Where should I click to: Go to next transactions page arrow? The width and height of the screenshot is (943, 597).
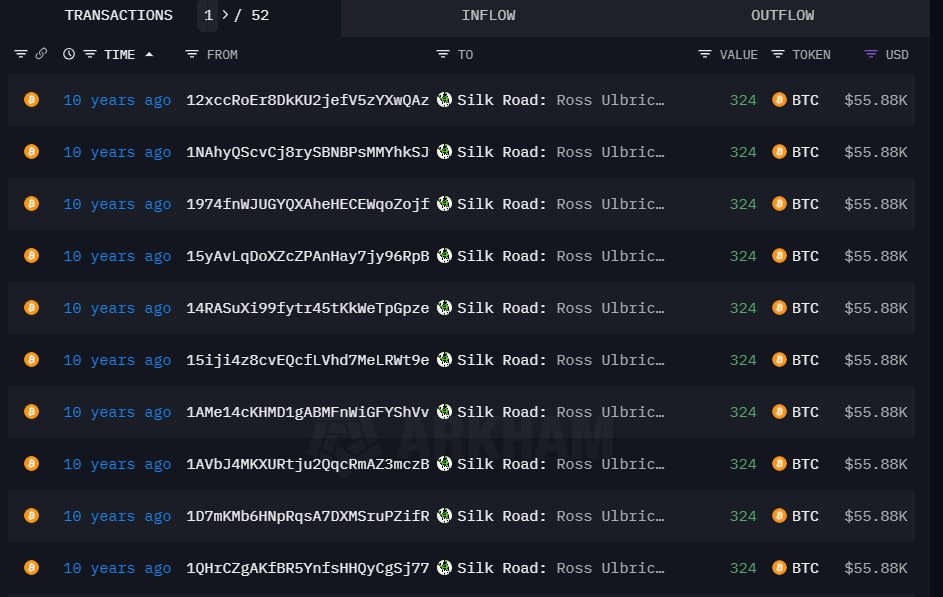point(225,16)
